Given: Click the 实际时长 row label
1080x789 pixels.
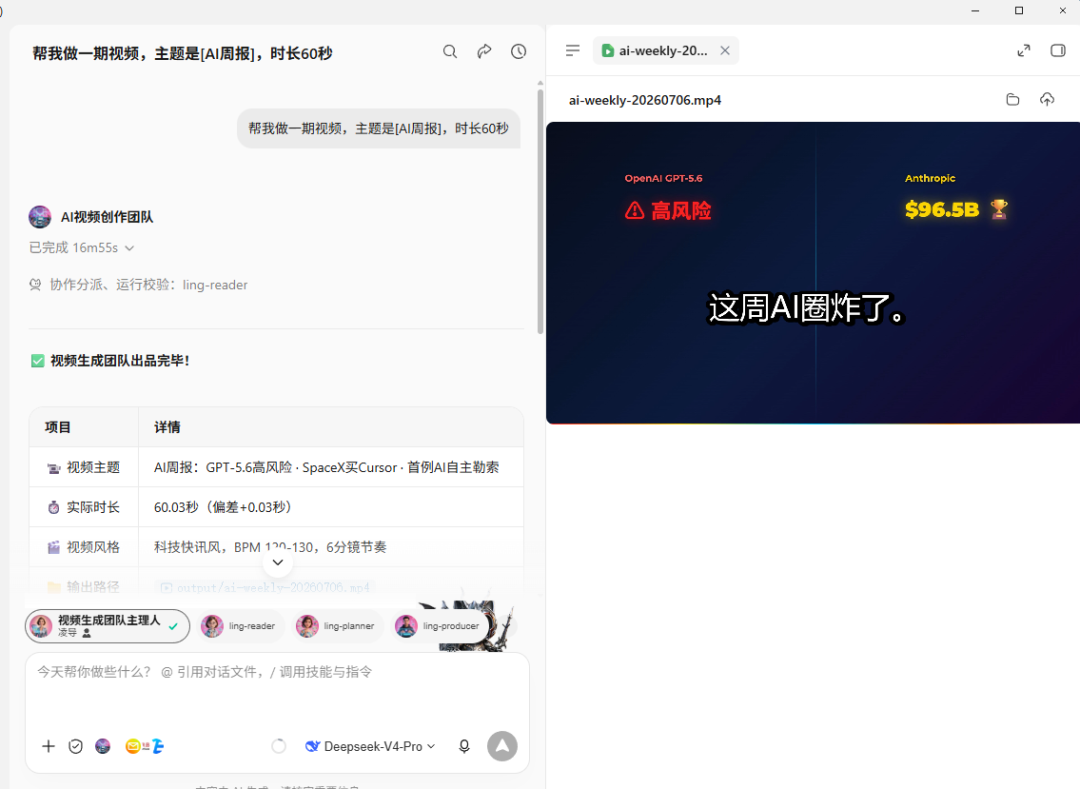Looking at the screenshot, I should tap(83, 507).
